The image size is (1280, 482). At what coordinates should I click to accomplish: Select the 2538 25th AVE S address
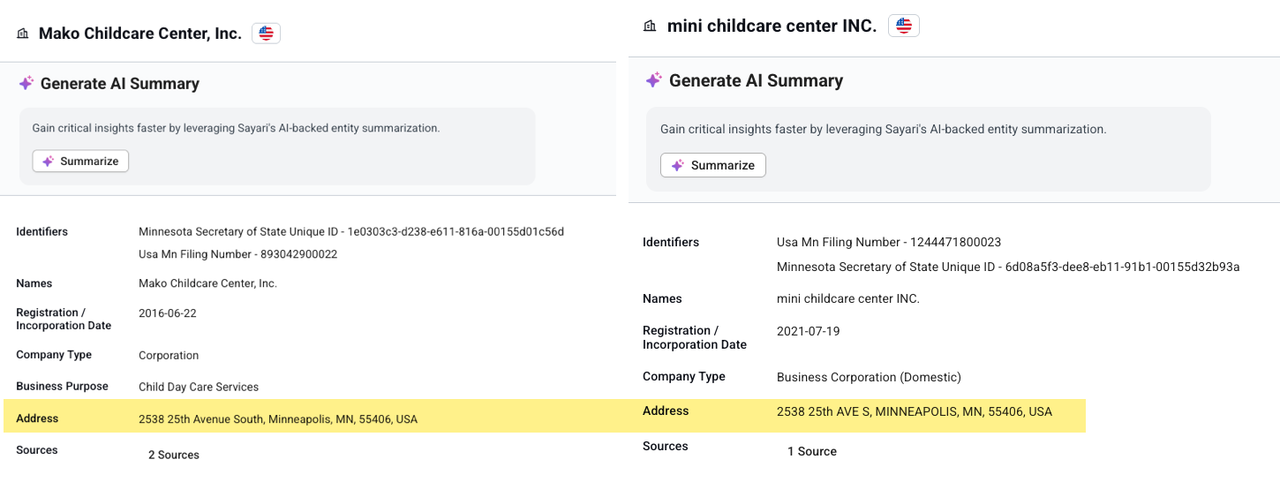coord(914,411)
